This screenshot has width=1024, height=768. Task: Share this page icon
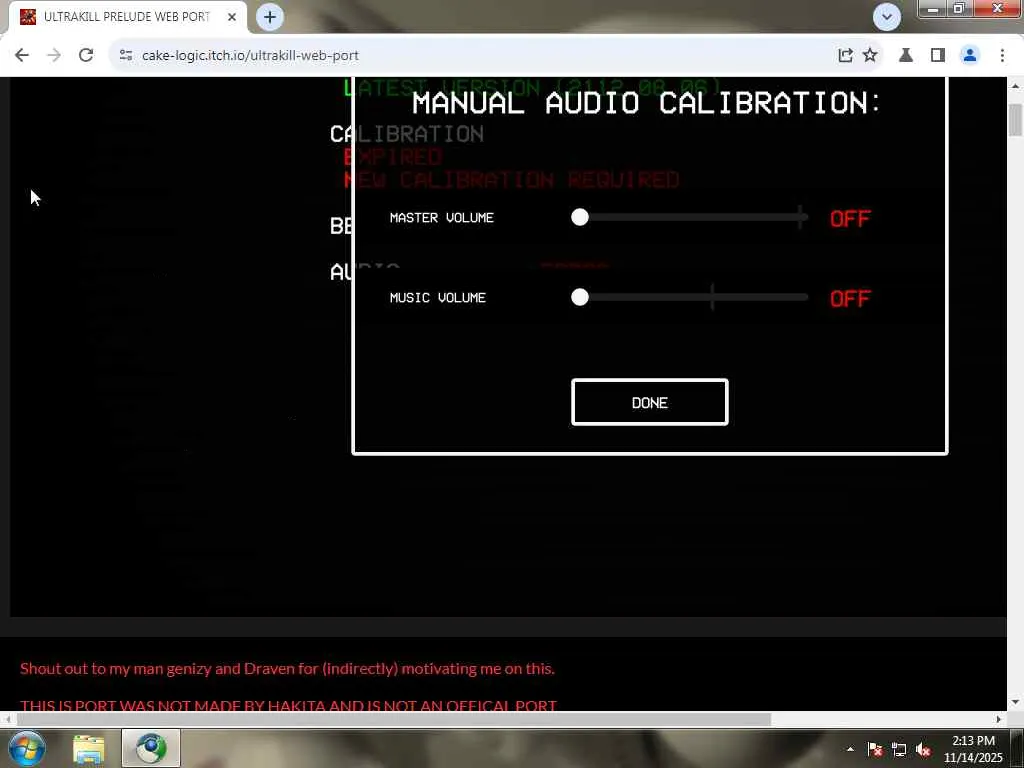[845, 56]
